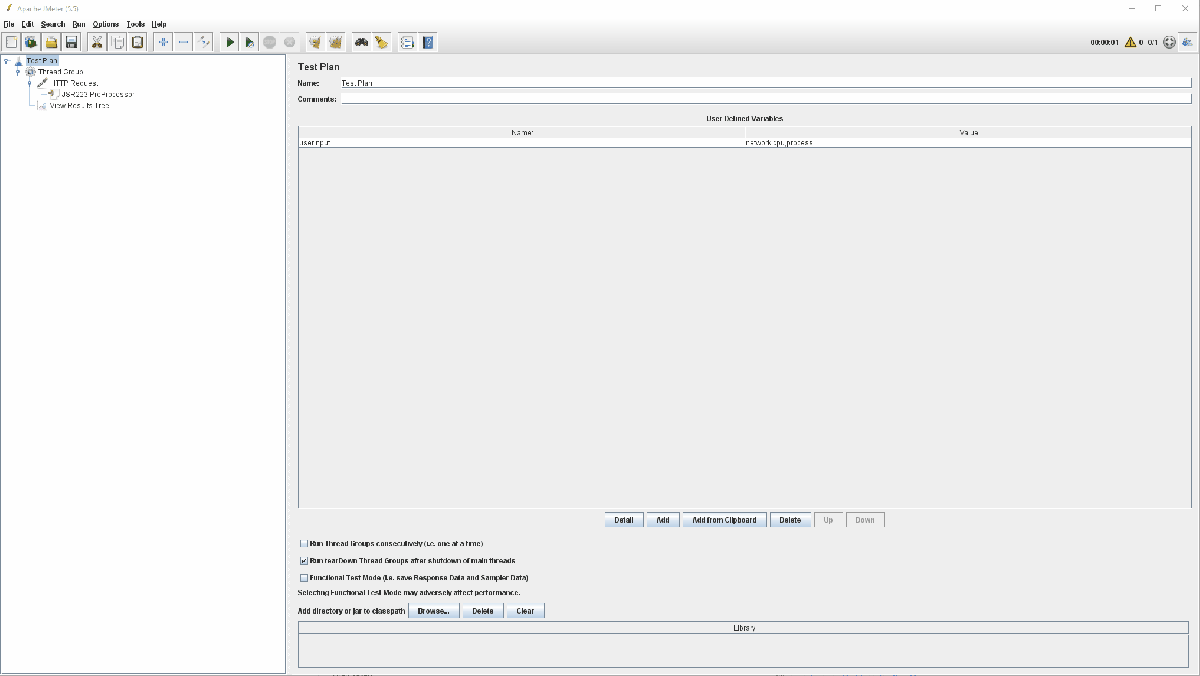Open the Edit menu

28,24
